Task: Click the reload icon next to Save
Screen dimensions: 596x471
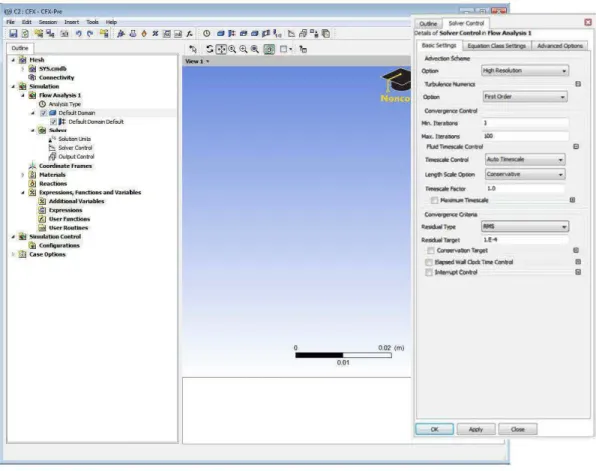Action: pyautogui.click(x=25, y=34)
